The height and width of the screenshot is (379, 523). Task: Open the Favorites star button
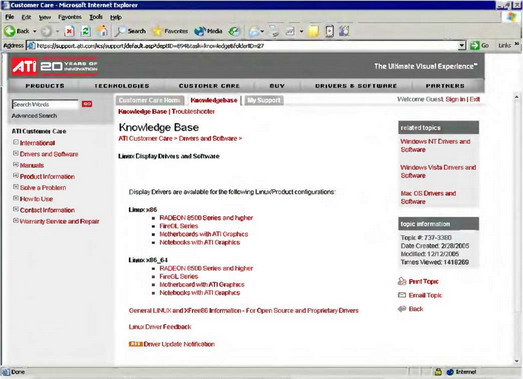(x=169, y=31)
